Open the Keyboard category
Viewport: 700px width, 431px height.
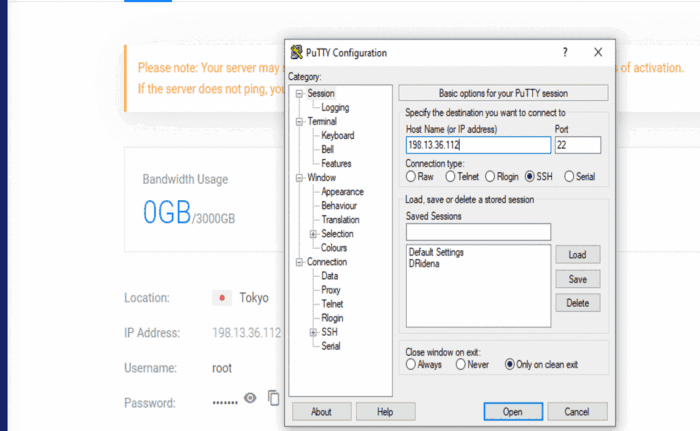338,135
